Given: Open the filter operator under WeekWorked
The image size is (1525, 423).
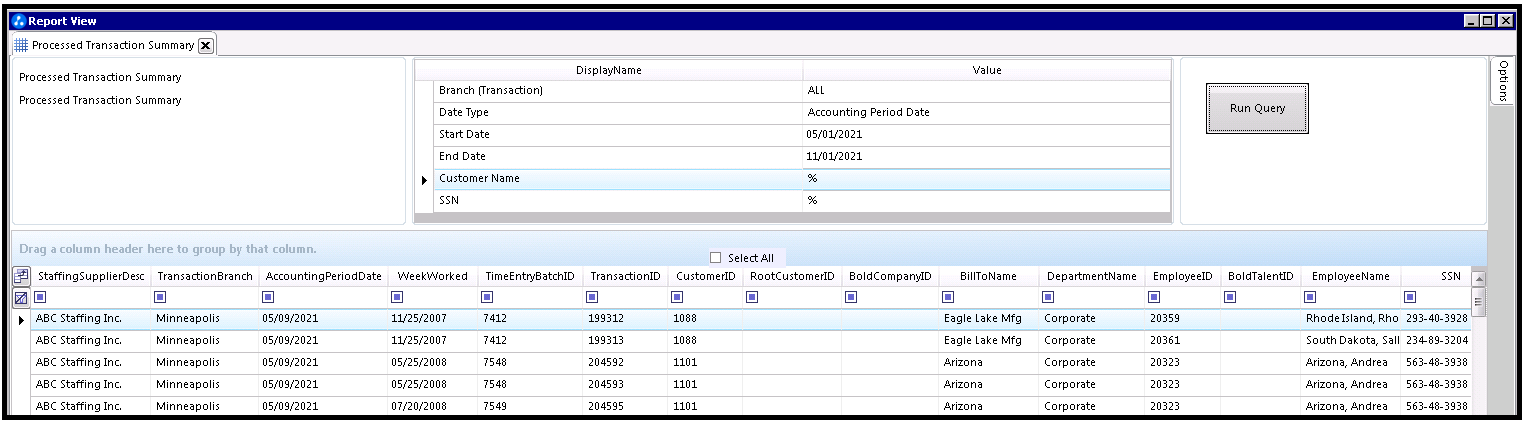Looking at the screenshot, I should 397,297.
